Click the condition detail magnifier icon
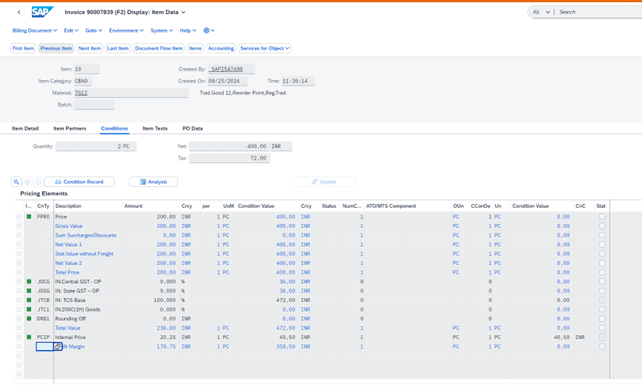 coord(16,181)
